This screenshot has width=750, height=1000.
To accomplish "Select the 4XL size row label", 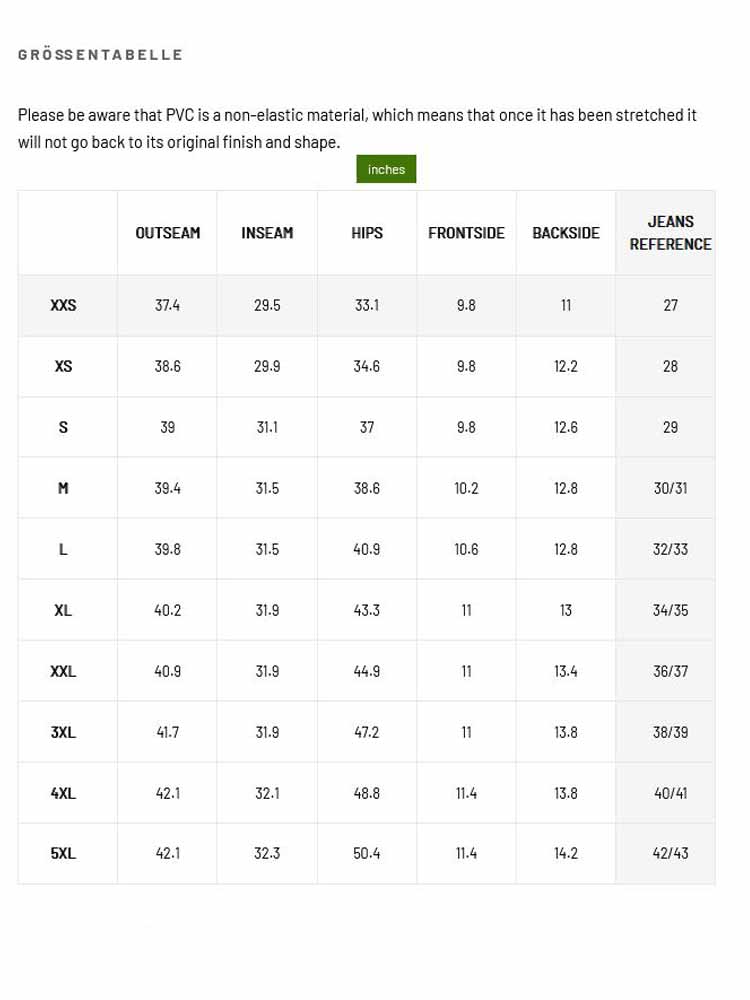I will (x=63, y=793).
